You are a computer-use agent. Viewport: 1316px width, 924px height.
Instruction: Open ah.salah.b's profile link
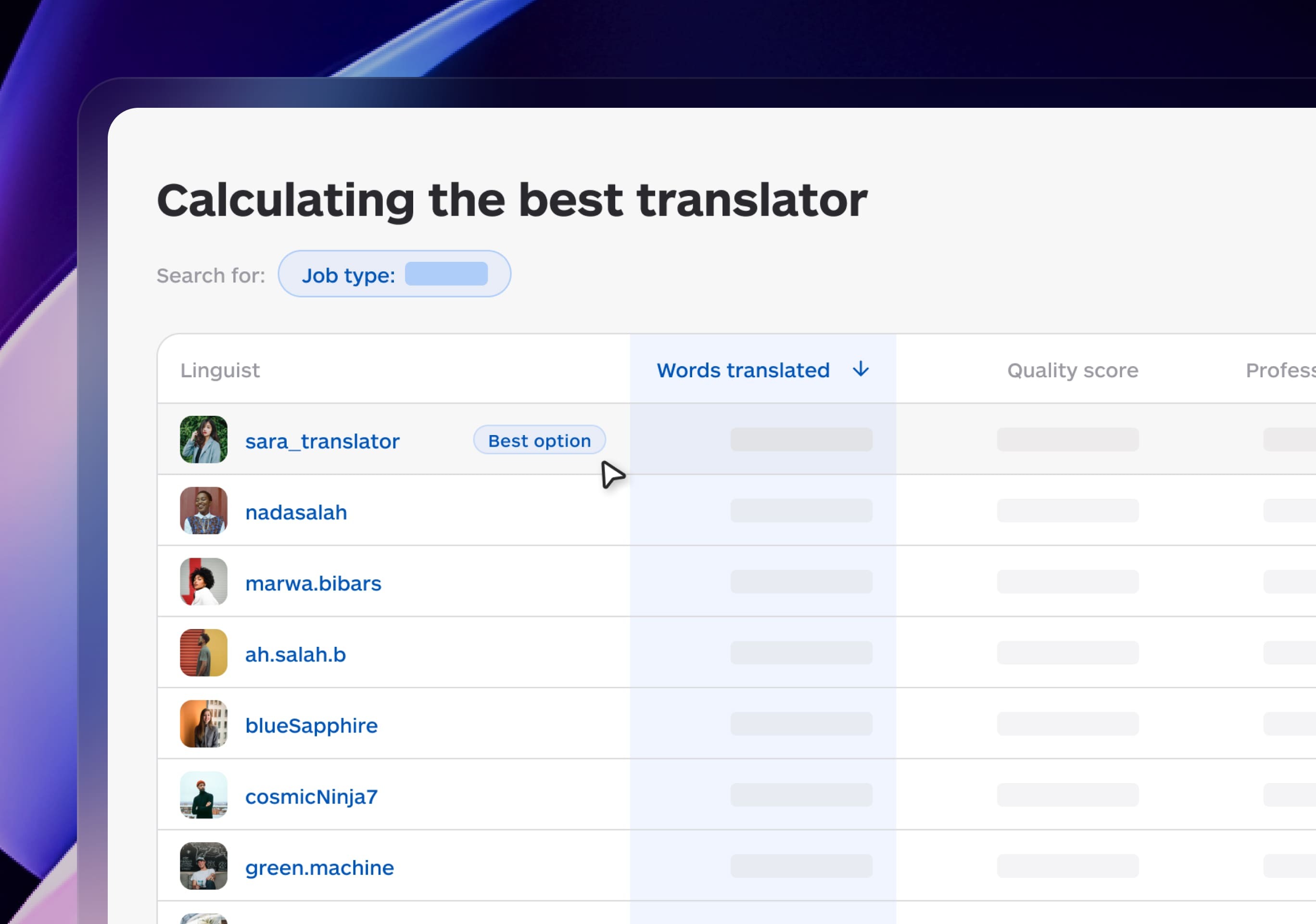pyautogui.click(x=295, y=654)
